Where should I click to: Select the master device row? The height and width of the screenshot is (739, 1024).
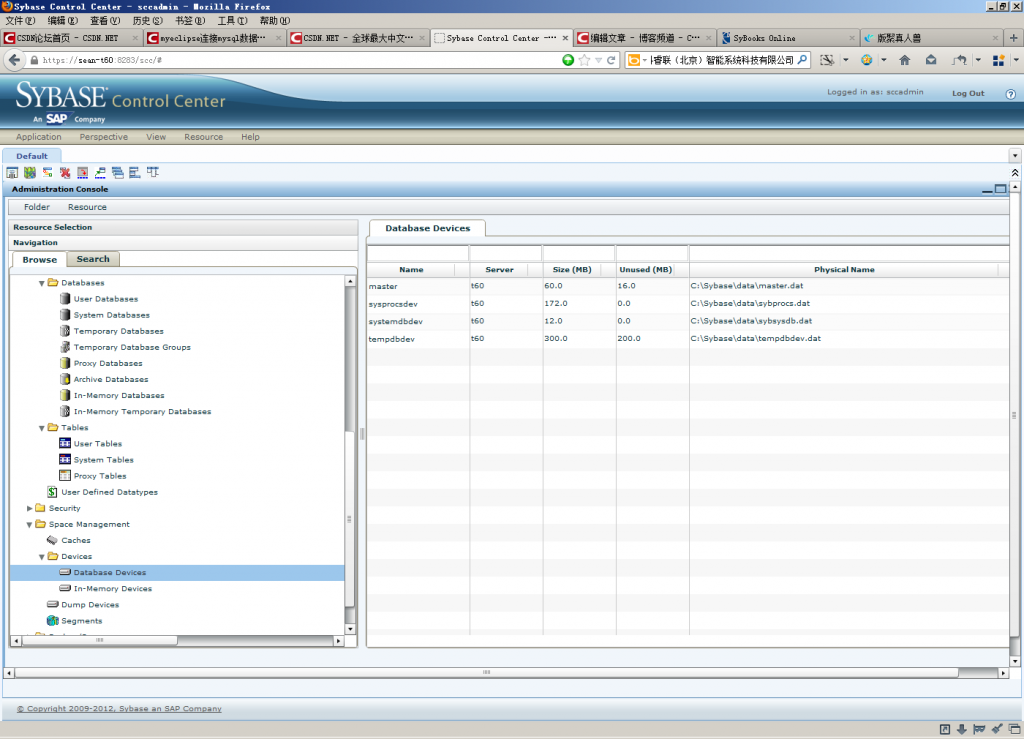coord(688,286)
